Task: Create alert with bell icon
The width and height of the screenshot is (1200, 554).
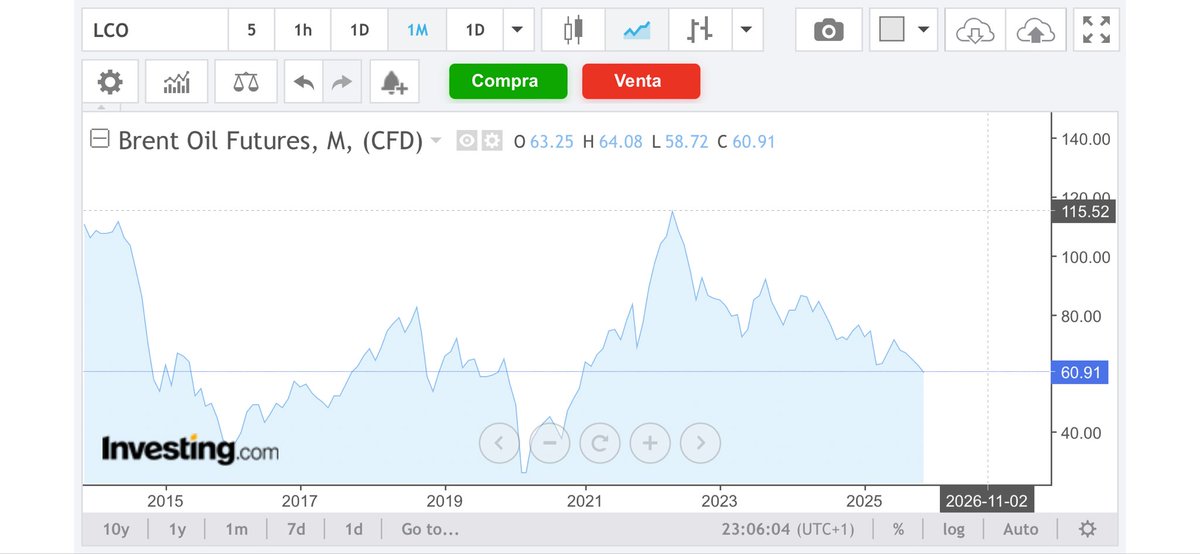Action: click(394, 82)
